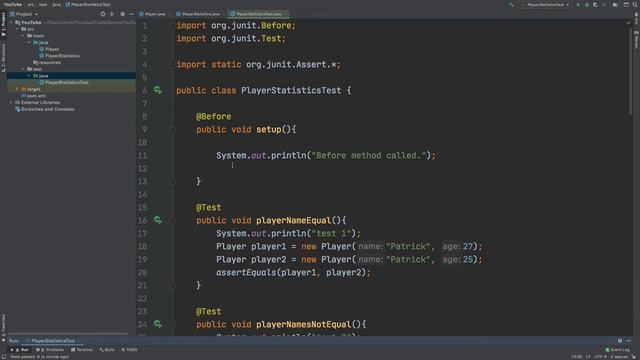The height and width of the screenshot is (360, 640).
Task: Click the locate-file target icon in Project panel
Action: click(x=103, y=14)
